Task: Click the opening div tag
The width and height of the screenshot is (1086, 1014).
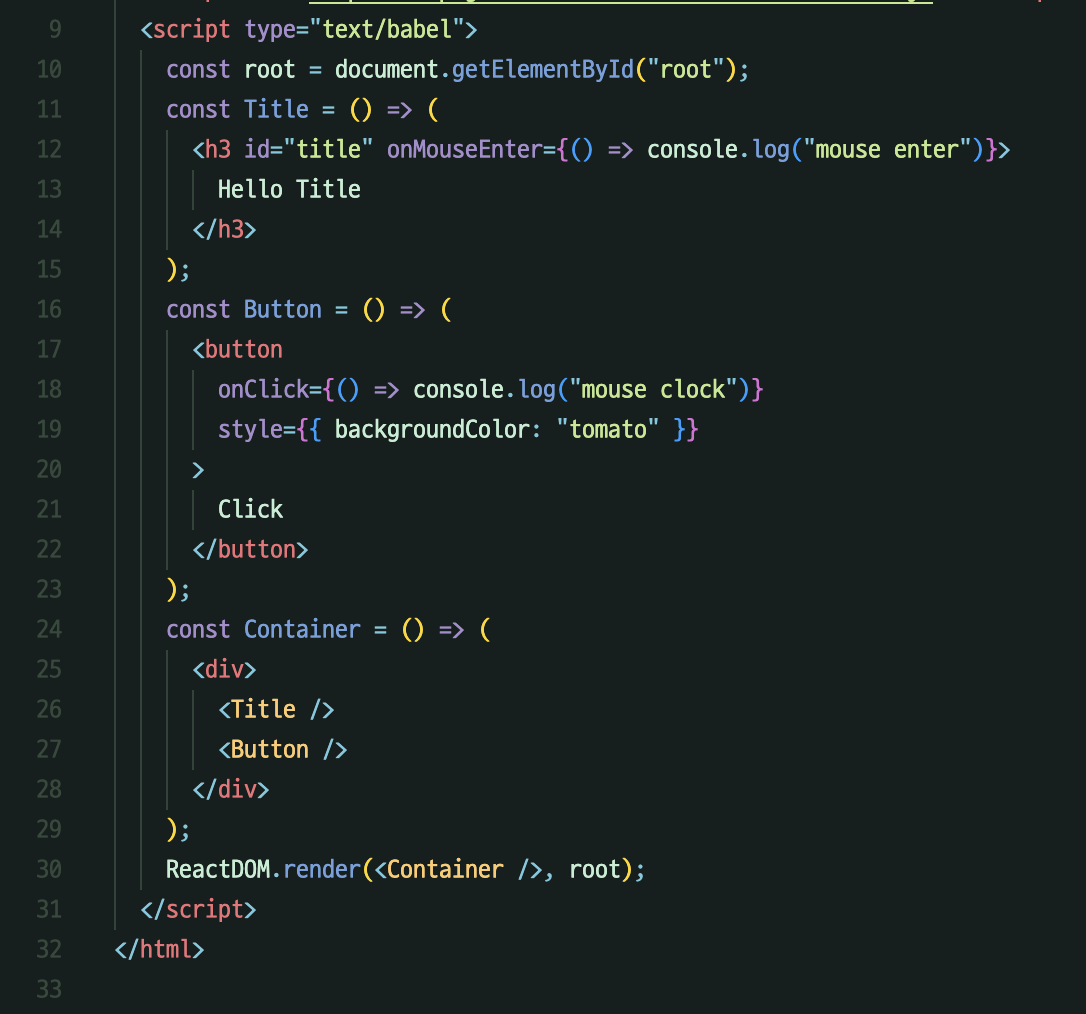Action: (x=224, y=670)
